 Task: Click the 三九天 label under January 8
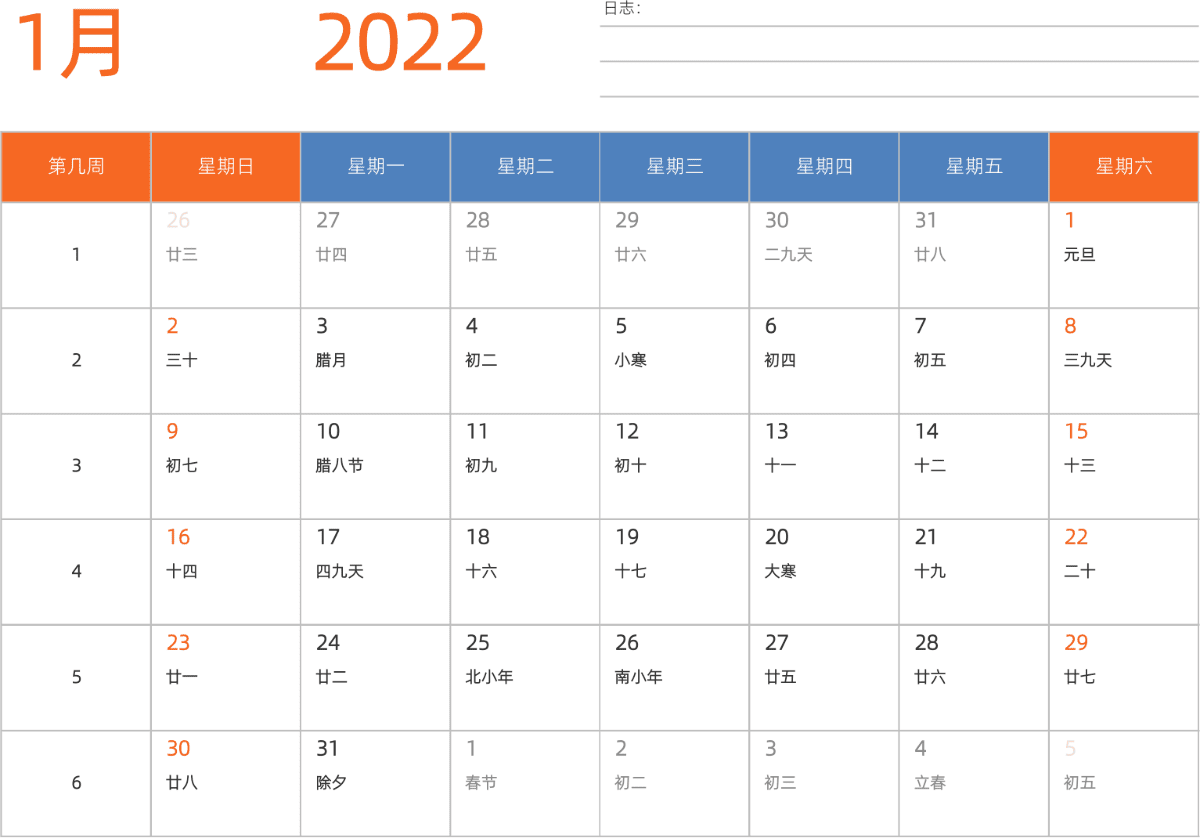click(1088, 360)
